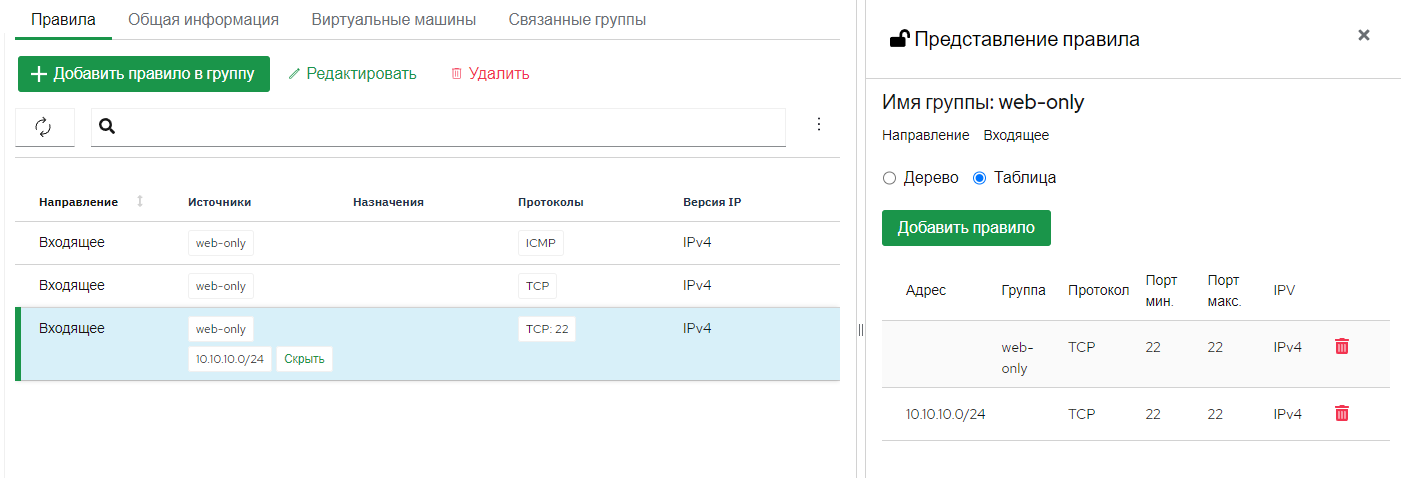Open the Виртуальные машины tab

tap(393, 20)
